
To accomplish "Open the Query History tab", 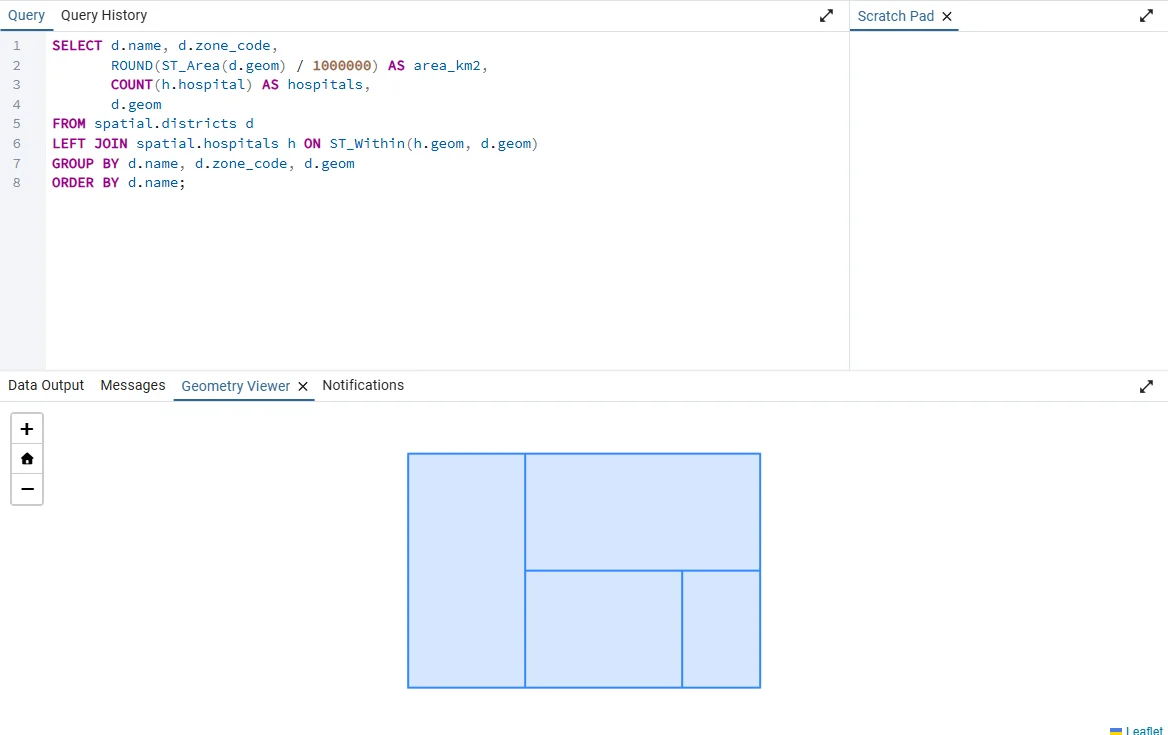I will coord(104,16).
